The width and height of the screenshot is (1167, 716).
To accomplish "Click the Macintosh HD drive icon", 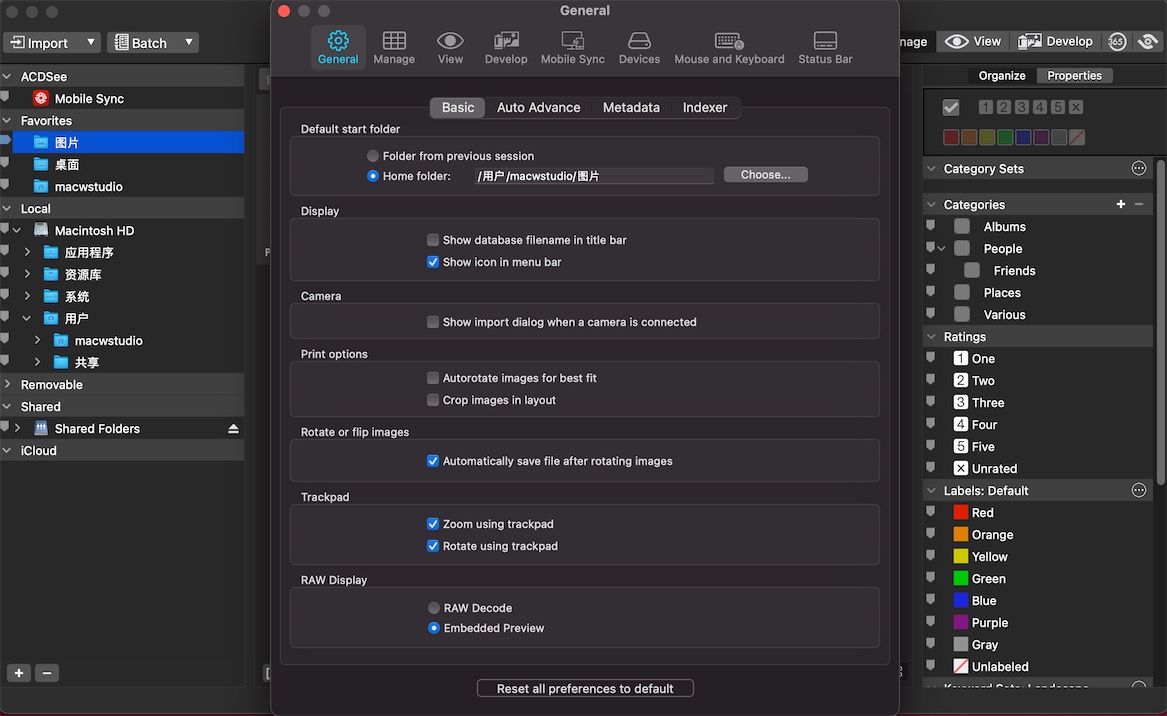I will pyautogui.click(x=41, y=230).
